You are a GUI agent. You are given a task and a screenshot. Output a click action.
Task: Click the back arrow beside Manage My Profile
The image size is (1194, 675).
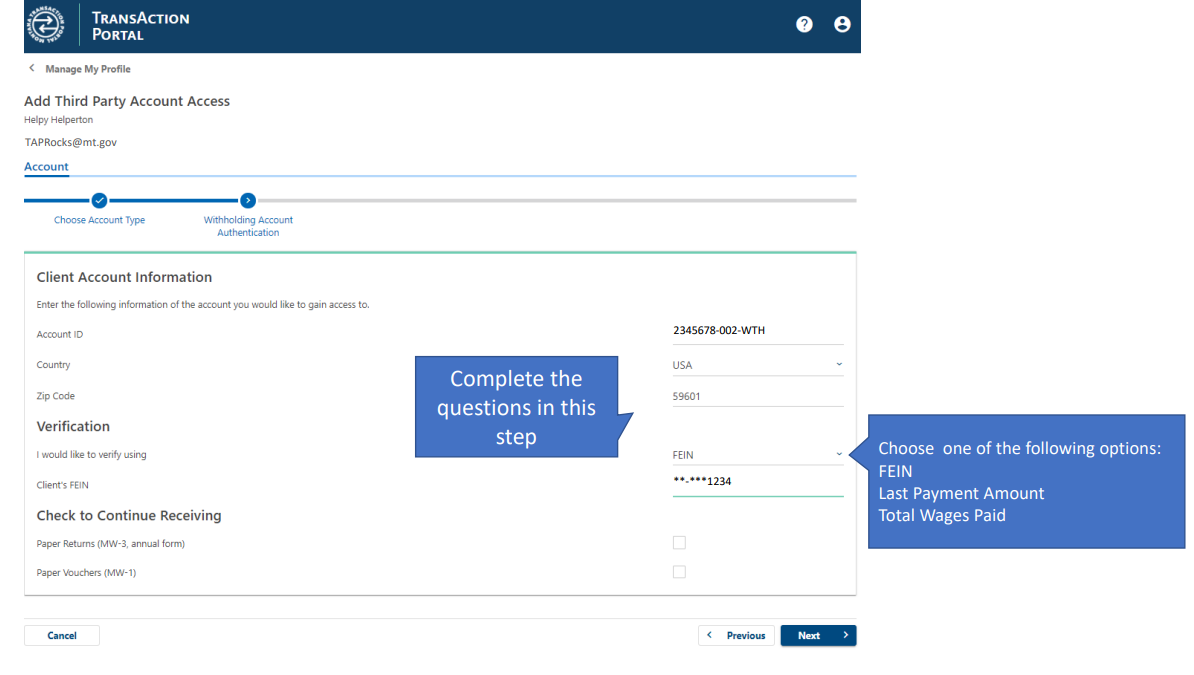coord(32,69)
